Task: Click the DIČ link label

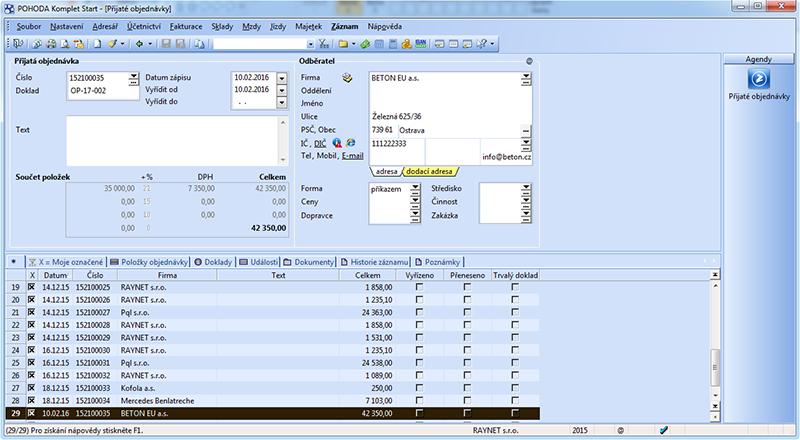Action: 320,144
